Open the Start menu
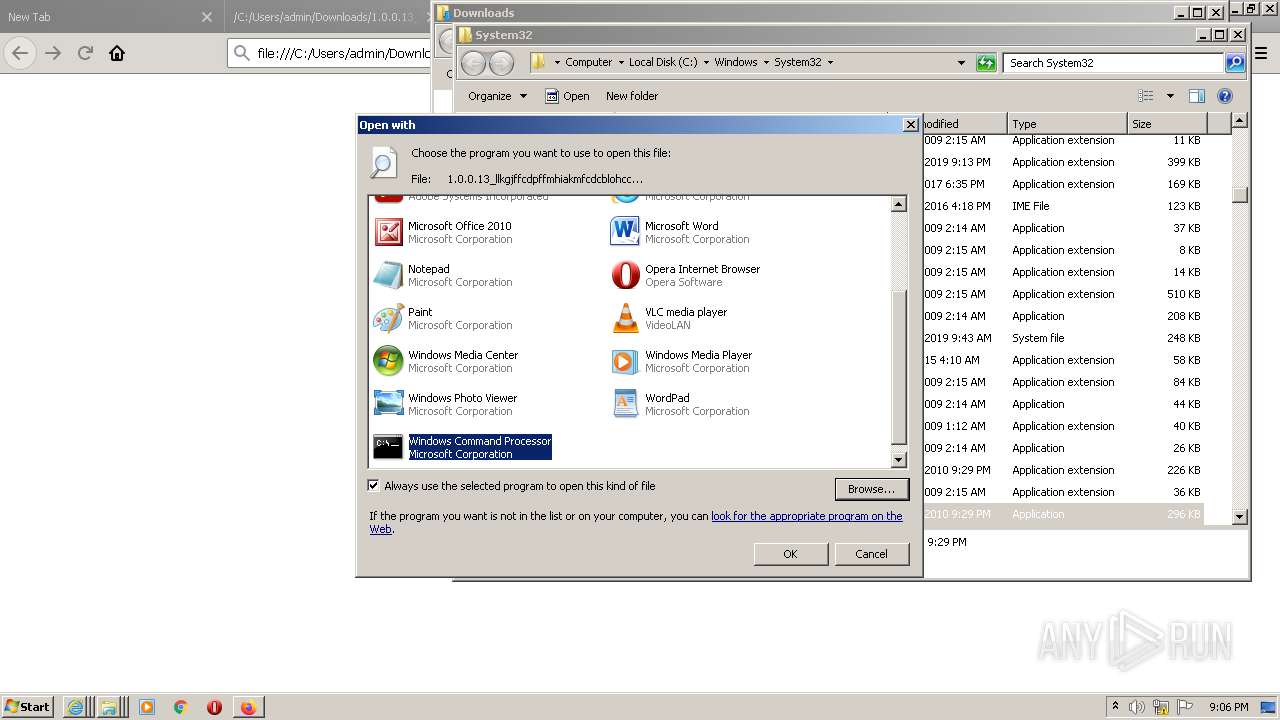The width and height of the screenshot is (1280, 720). (27, 707)
